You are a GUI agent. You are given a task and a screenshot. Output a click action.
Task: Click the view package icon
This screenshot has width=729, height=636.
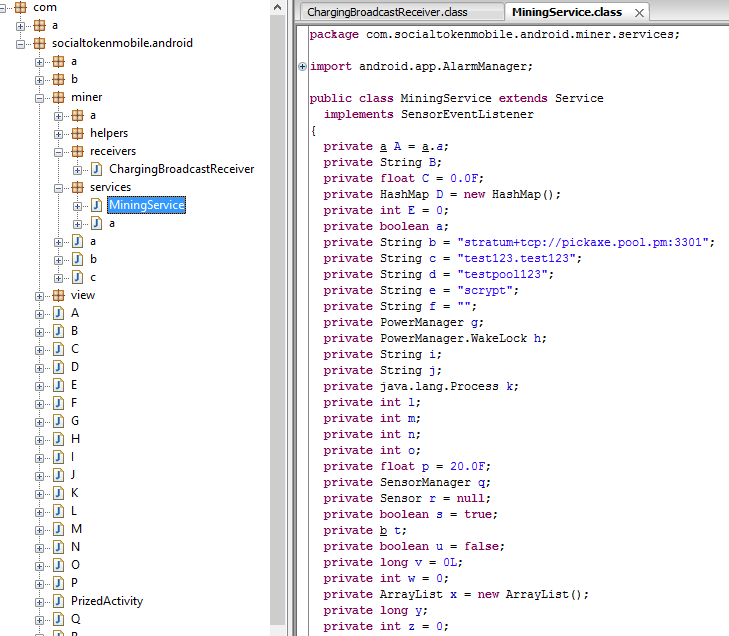point(59,295)
